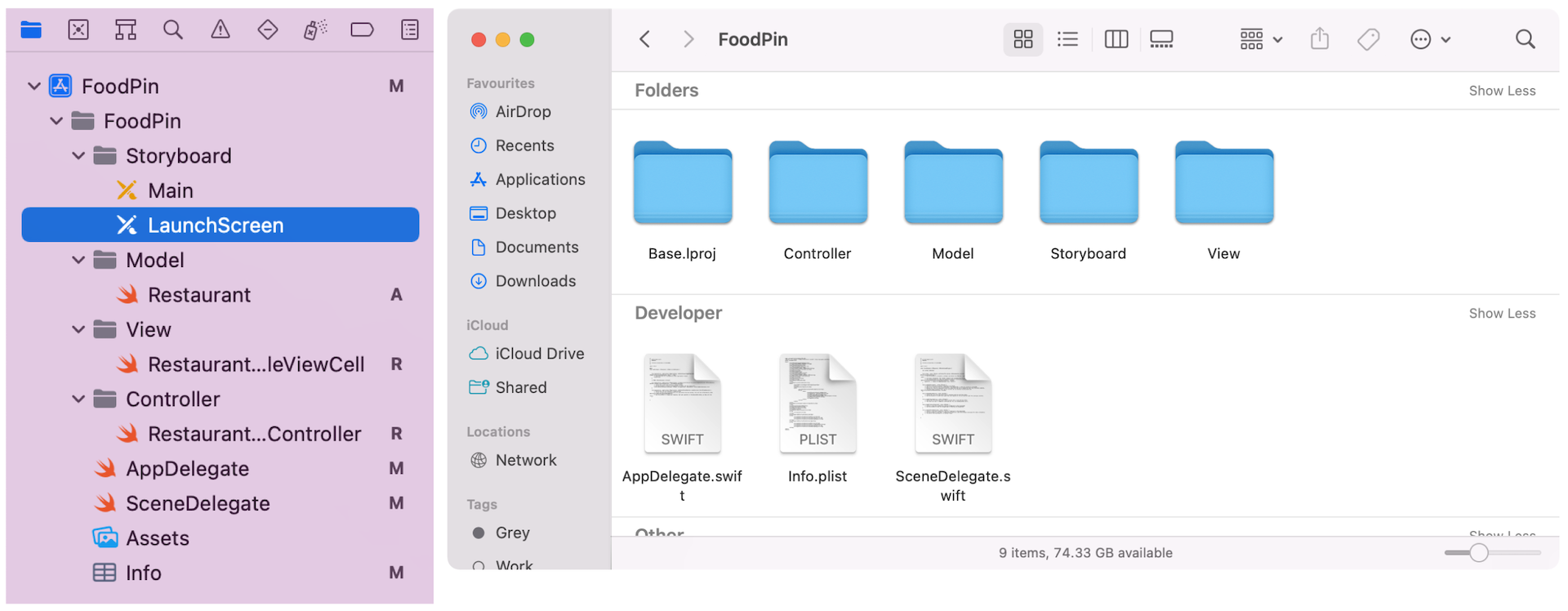Collapse the Storyboard group in navigator
1568x611 pixels.
(78, 155)
